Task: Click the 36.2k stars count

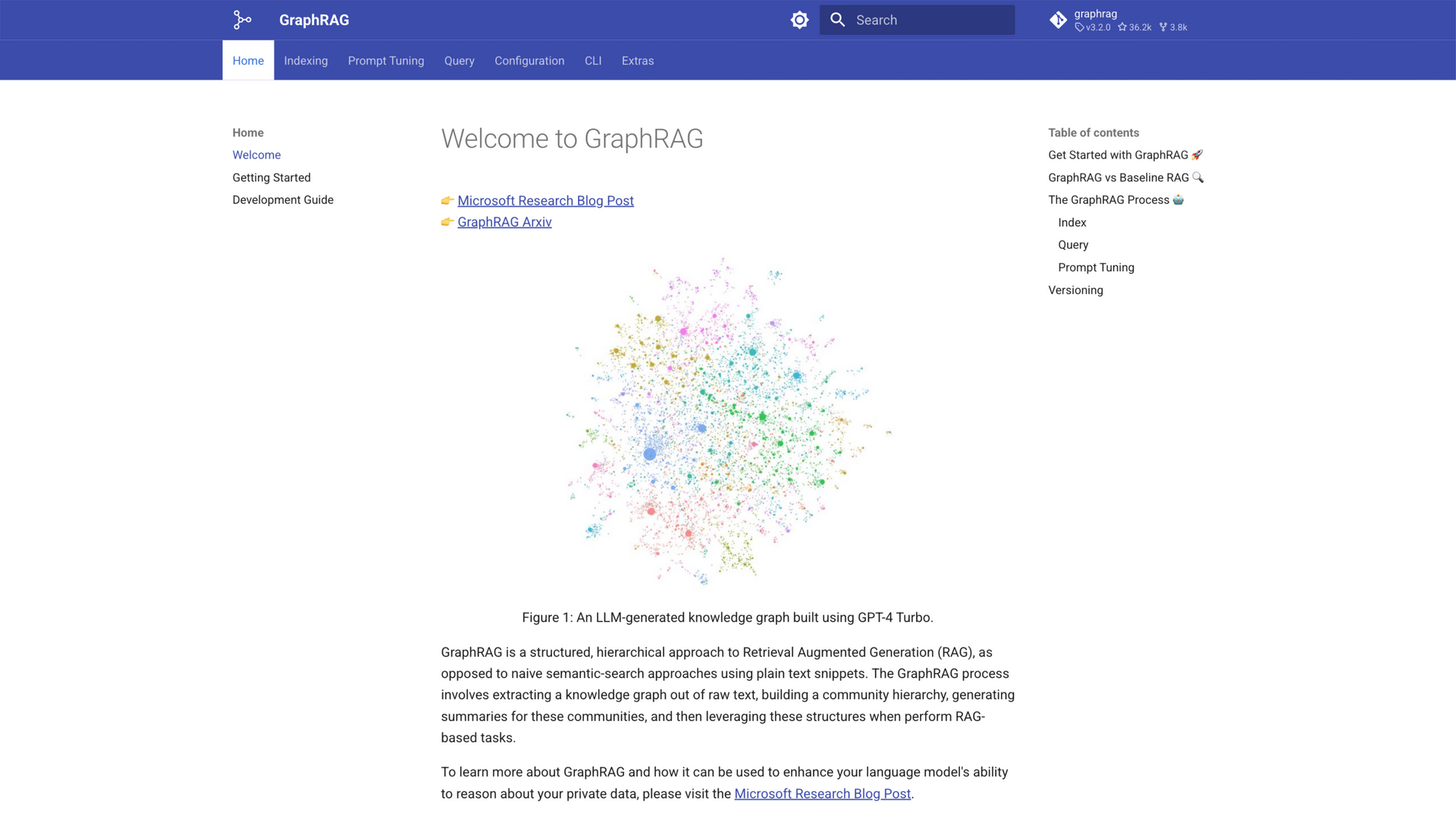Action: pyautogui.click(x=1134, y=27)
